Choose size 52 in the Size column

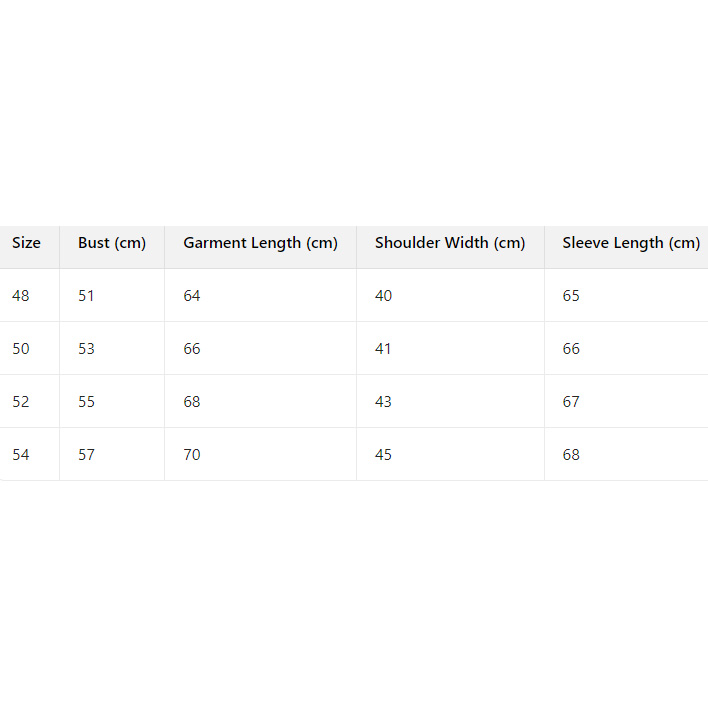click(x=21, y=402)
